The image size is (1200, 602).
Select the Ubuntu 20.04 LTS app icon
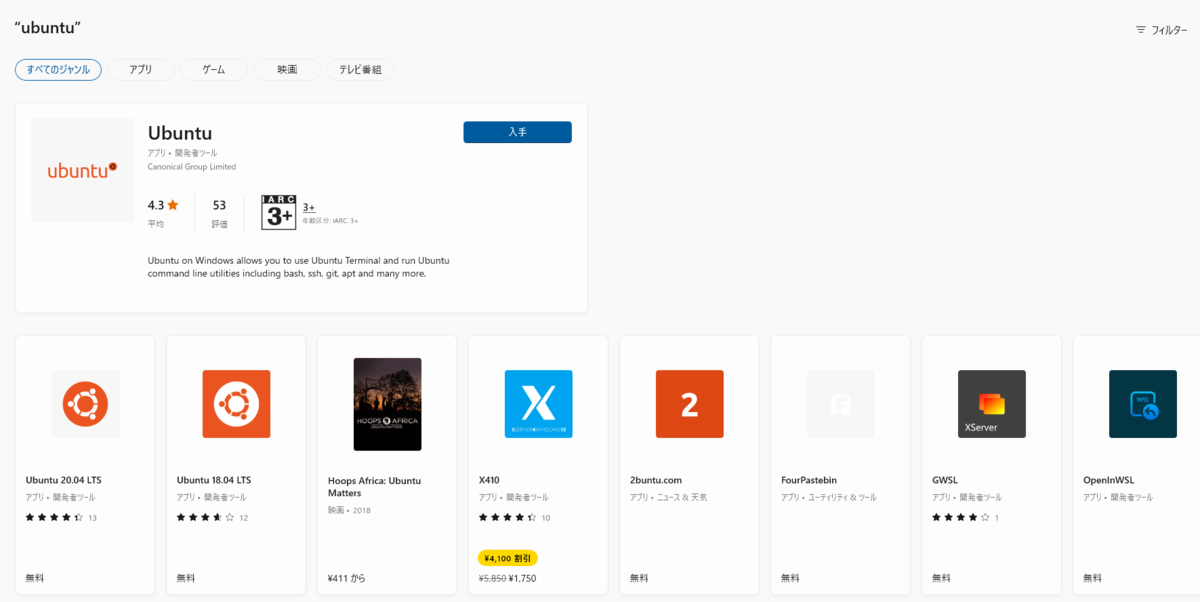(x=85, y=404)
